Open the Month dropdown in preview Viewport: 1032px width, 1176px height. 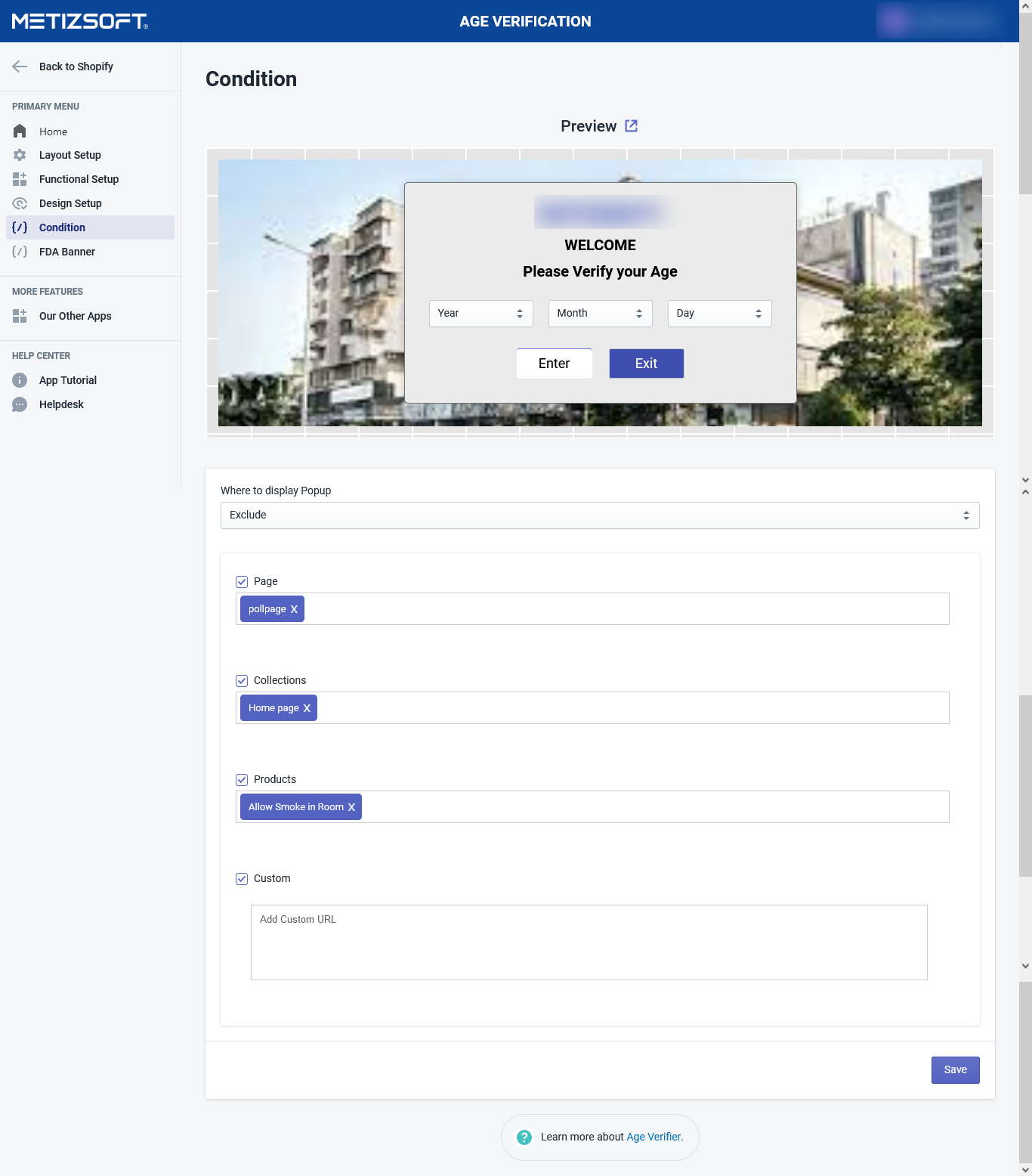coord(600,314)
